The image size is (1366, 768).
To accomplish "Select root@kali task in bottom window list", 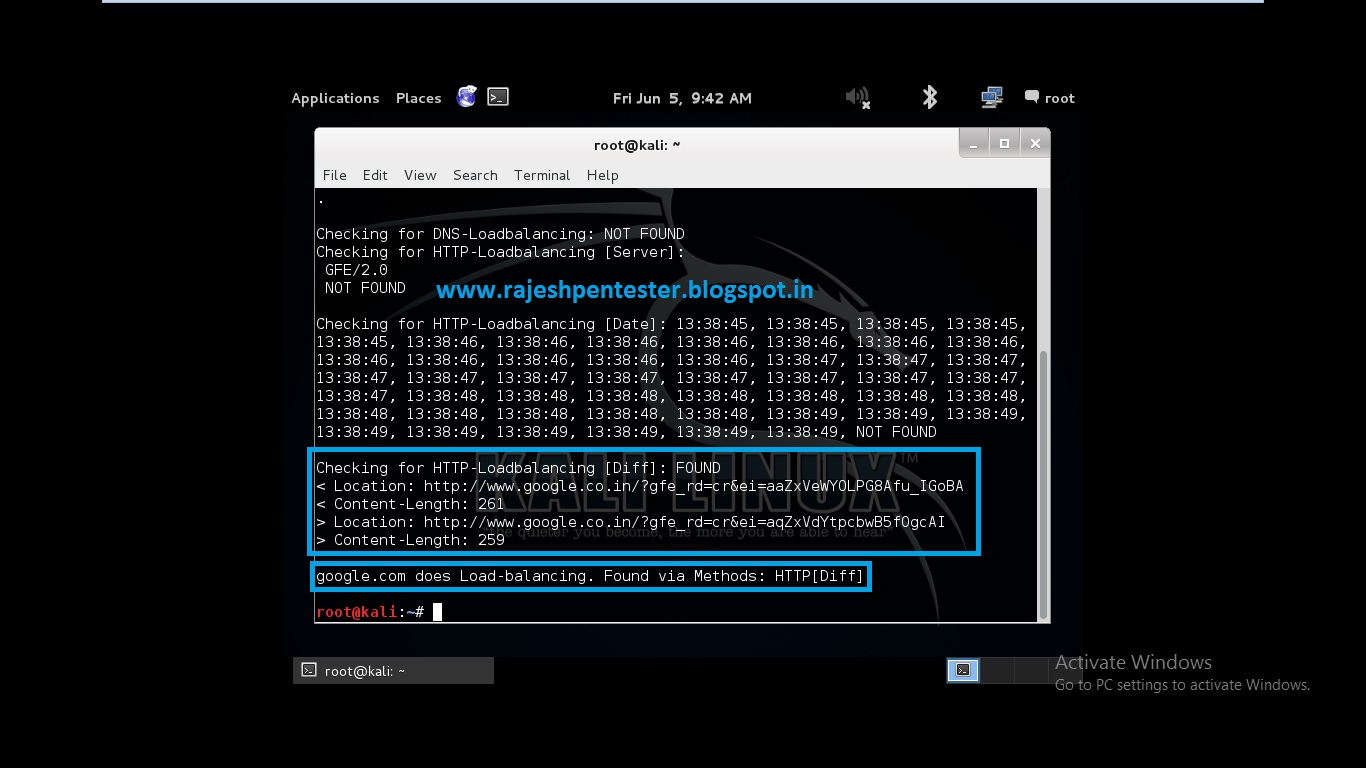I will tap(393, 671).
